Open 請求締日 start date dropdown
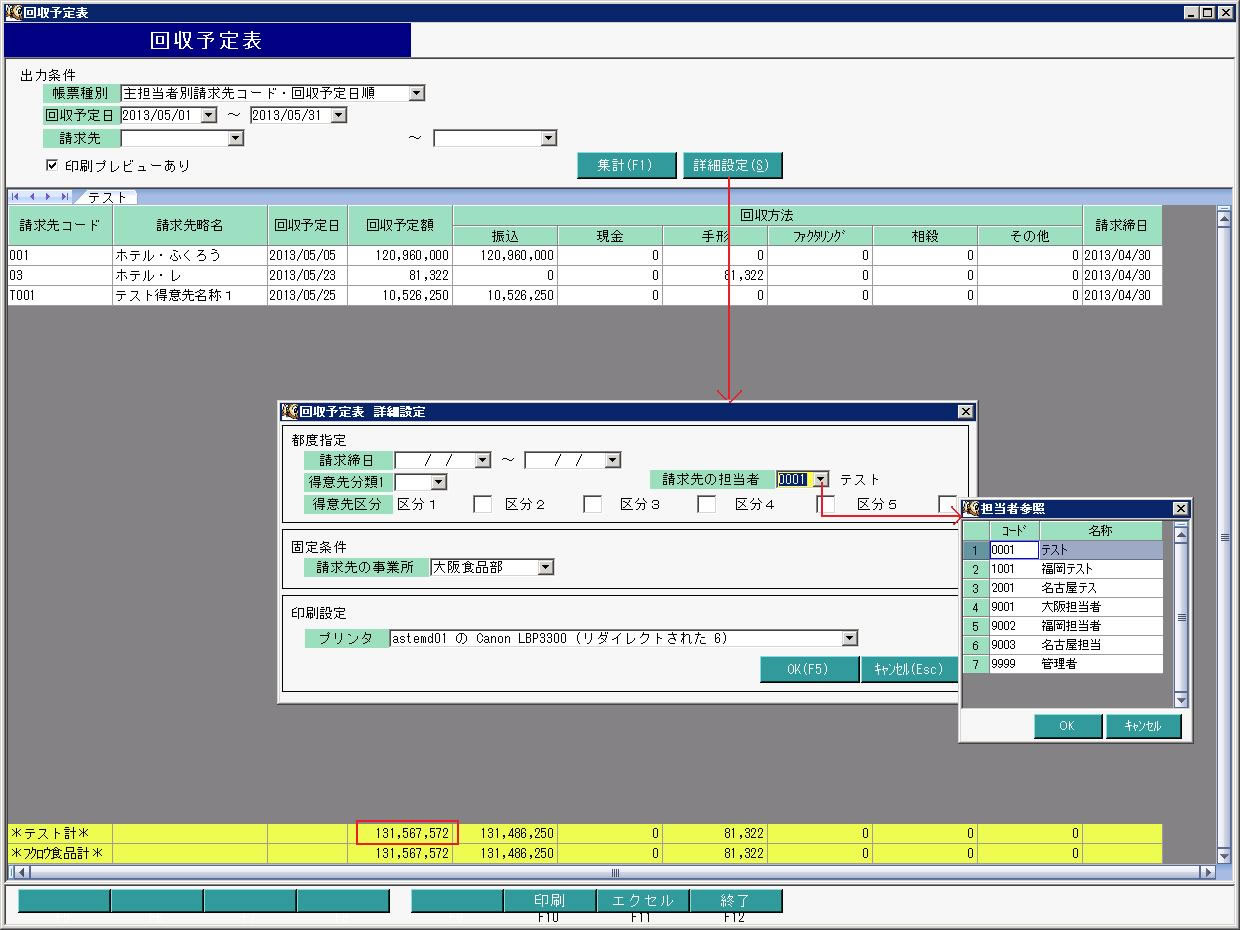The image size is (1240, 930). click(x=483, y=460)
